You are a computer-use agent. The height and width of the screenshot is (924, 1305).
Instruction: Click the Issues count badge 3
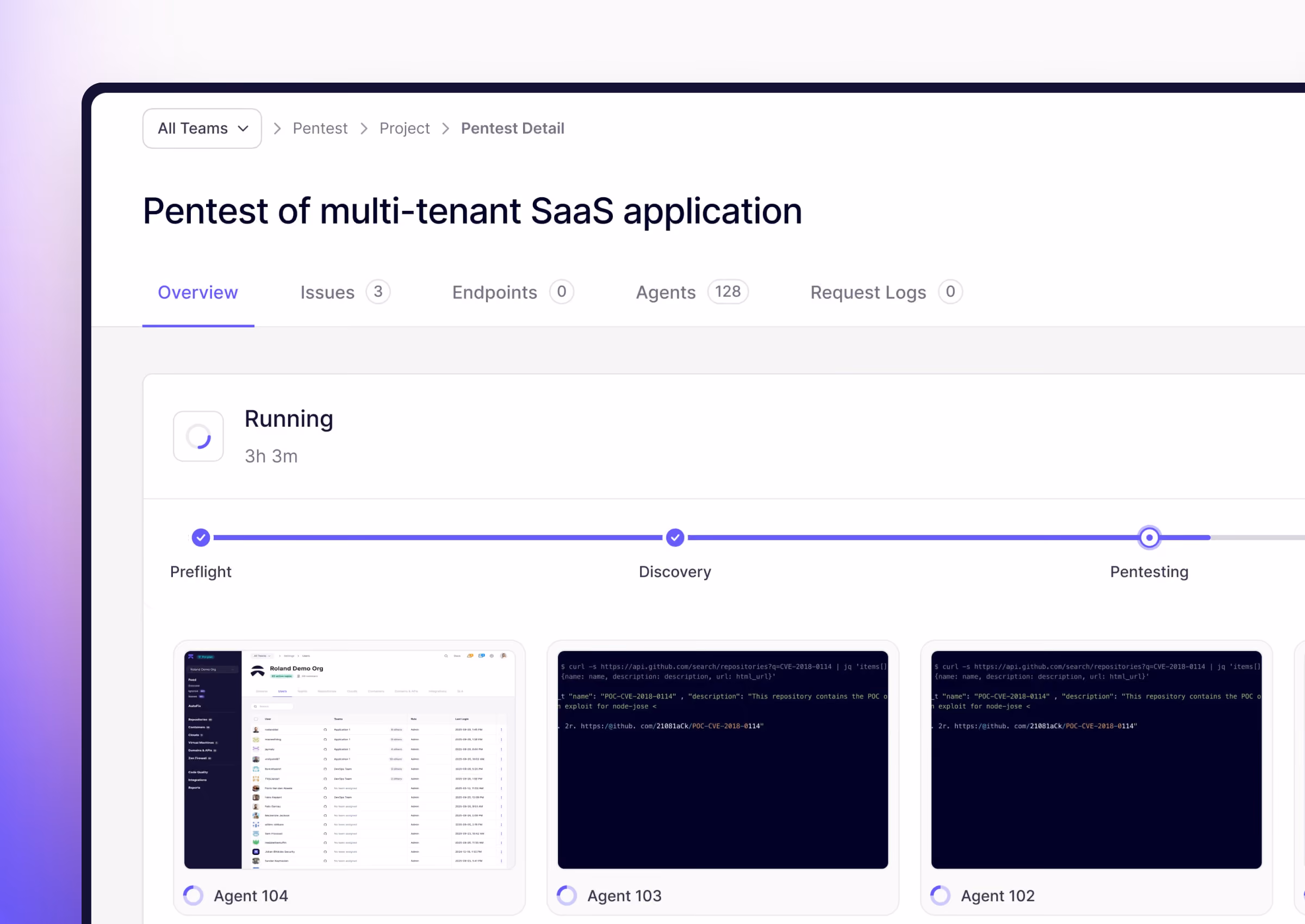click(378, 292)
